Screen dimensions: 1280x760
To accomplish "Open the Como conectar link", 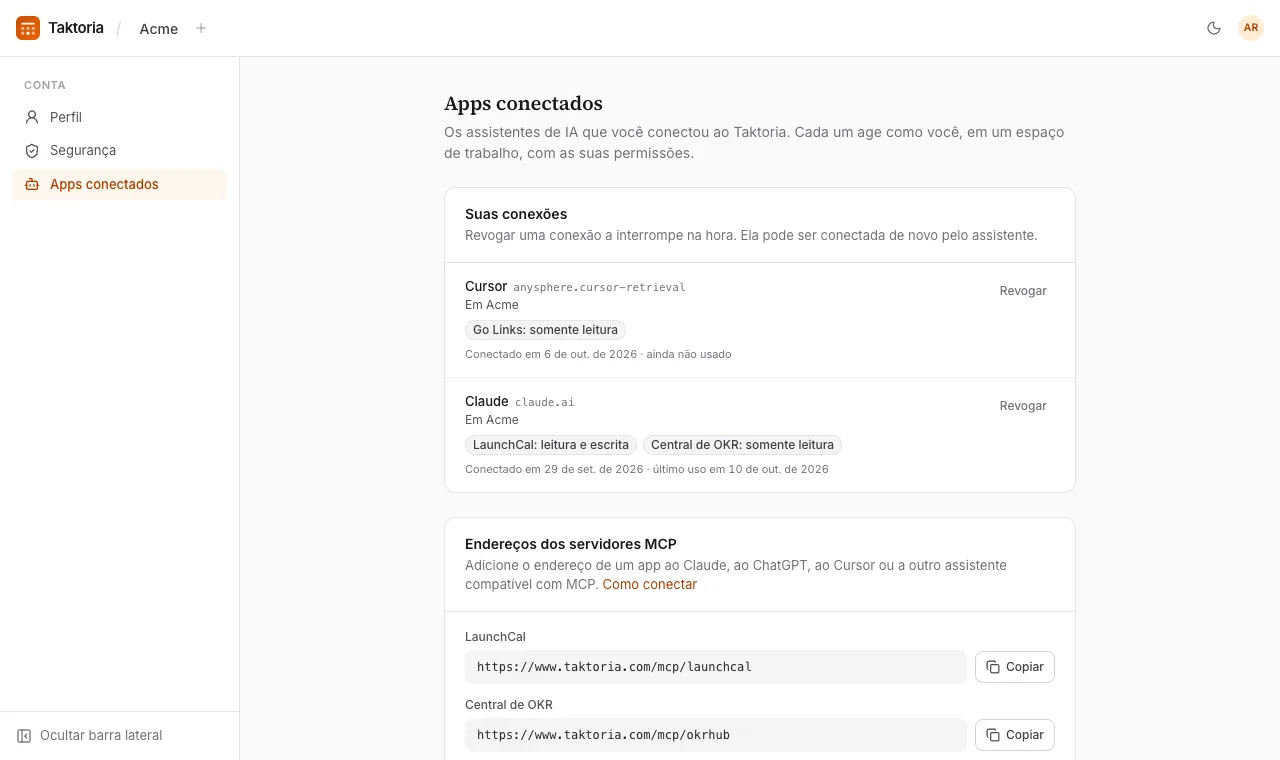I will click(x=649, y=584).
